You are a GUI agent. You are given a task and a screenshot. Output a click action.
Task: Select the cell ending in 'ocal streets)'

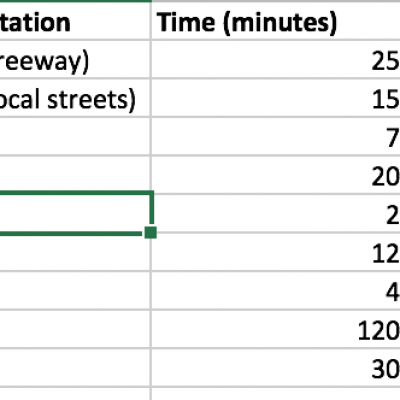[75, 98]
